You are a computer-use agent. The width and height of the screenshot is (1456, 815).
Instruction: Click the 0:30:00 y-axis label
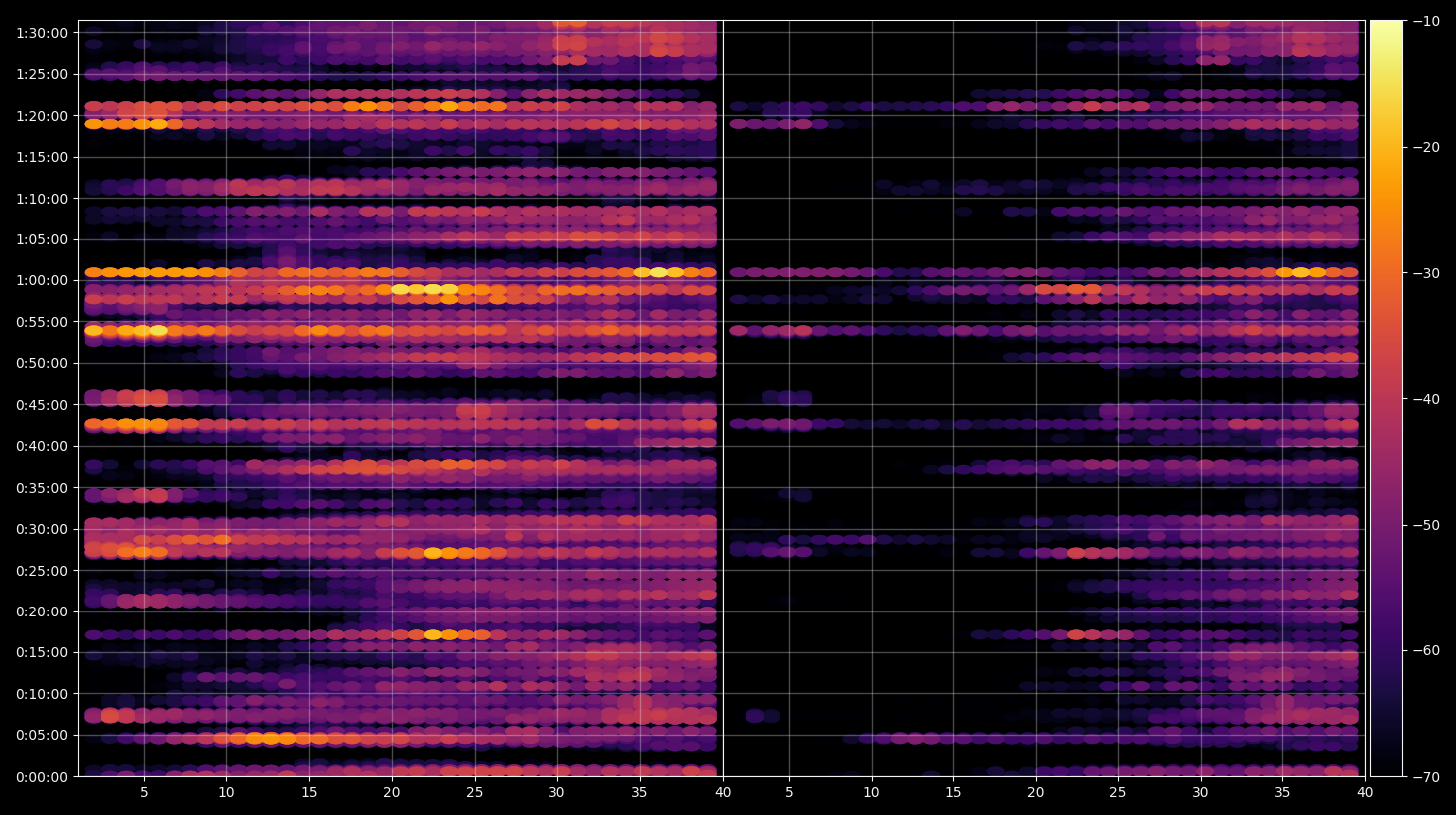42,529
